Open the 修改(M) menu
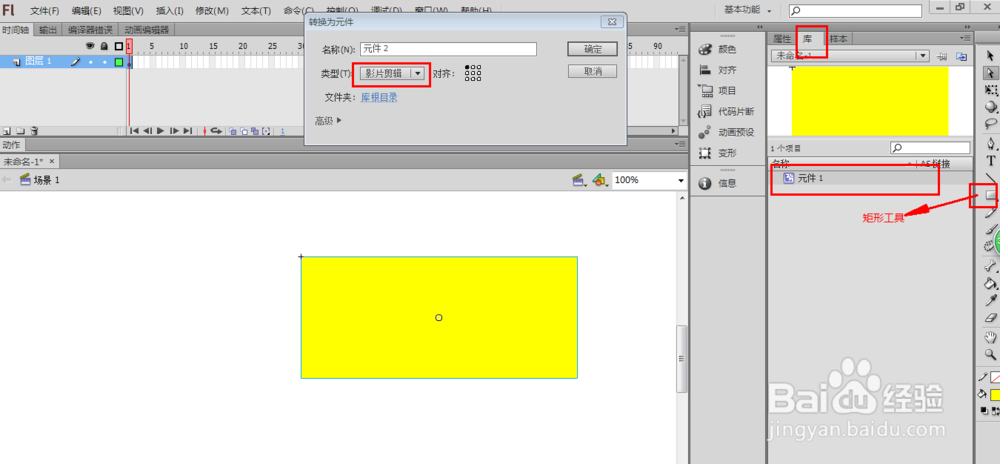Viewport: 1000px width, 464px height. [x=212, y=11]
